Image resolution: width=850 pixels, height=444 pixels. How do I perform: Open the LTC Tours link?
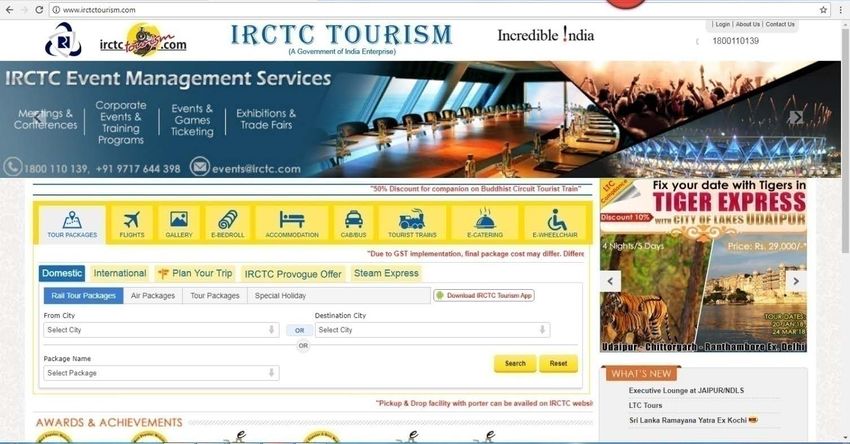click(645, 405)
